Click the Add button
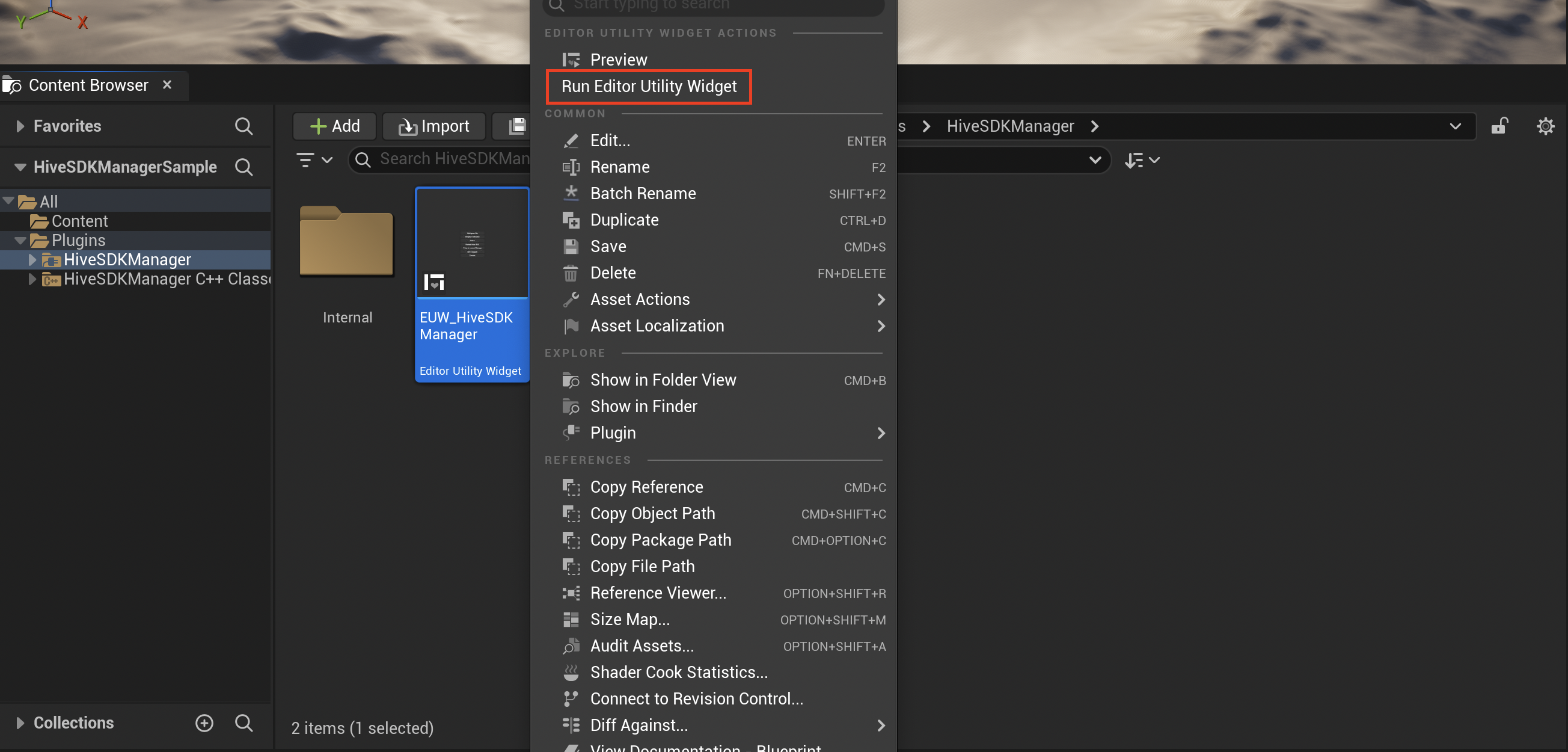1568x752 pixels. click(x=335, y=126)
